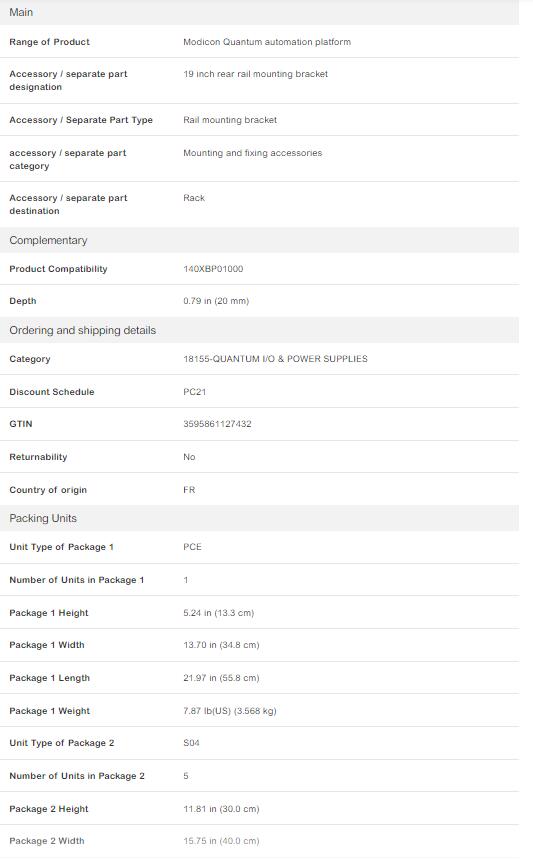Image resolution: width=533 pixels, height=860 pixels.
Task: Select the GTIN number 3595861127432
Action: [217, 424]
